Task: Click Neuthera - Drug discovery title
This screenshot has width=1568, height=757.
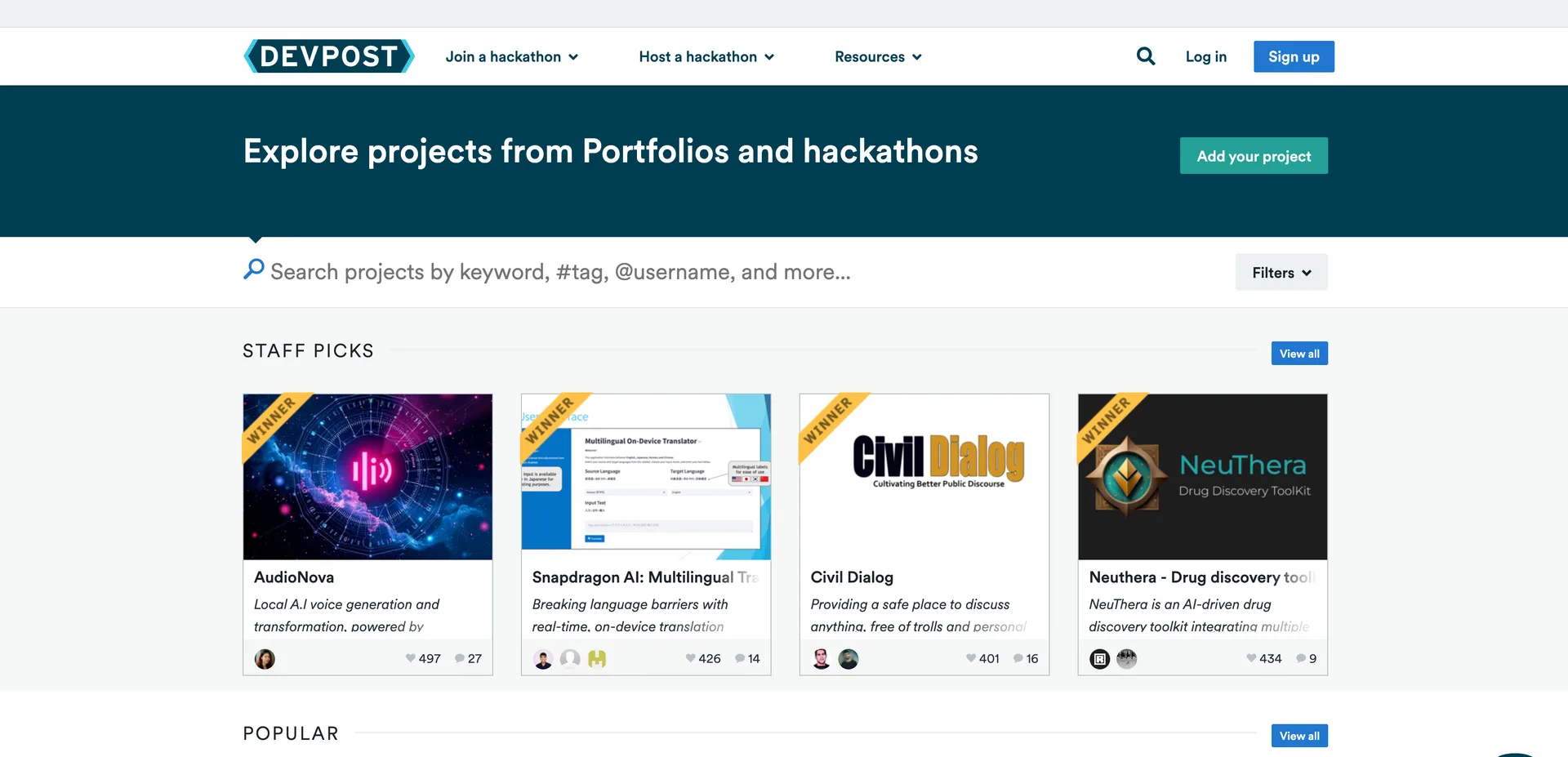Action: click(x=1200, y=577)
